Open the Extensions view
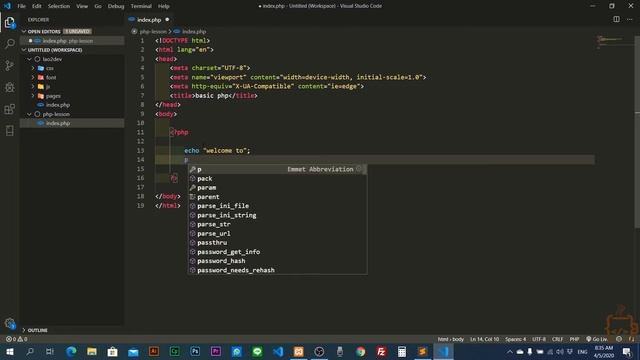Screen dimensions: 640x360 pyautogui.click(x=9, y=109)
